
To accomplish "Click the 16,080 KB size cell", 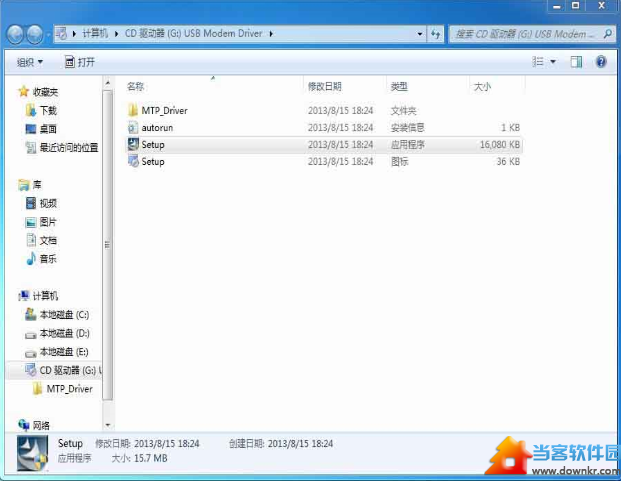I will 500,144.
